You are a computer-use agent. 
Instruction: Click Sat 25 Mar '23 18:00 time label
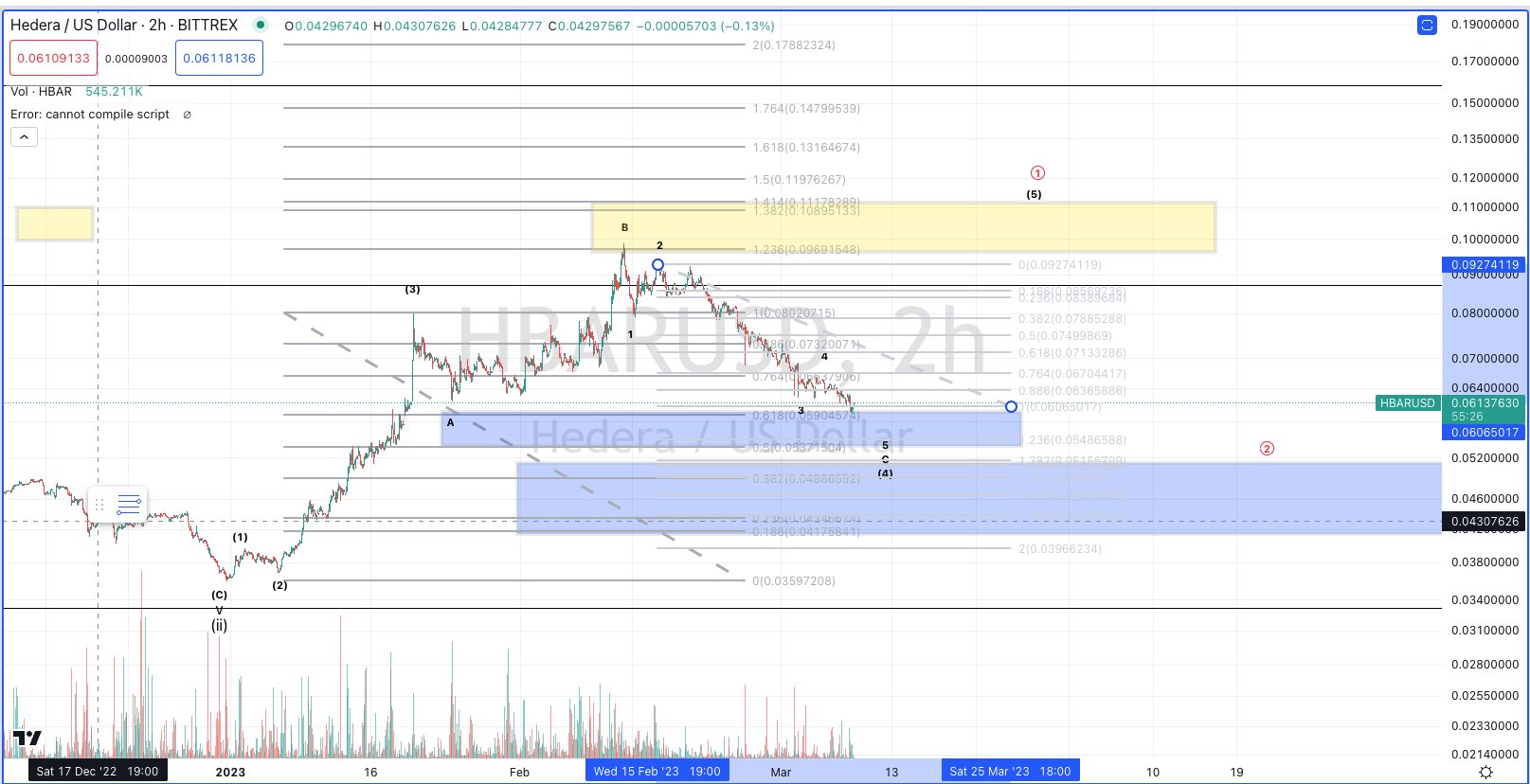coord(1010,772)
